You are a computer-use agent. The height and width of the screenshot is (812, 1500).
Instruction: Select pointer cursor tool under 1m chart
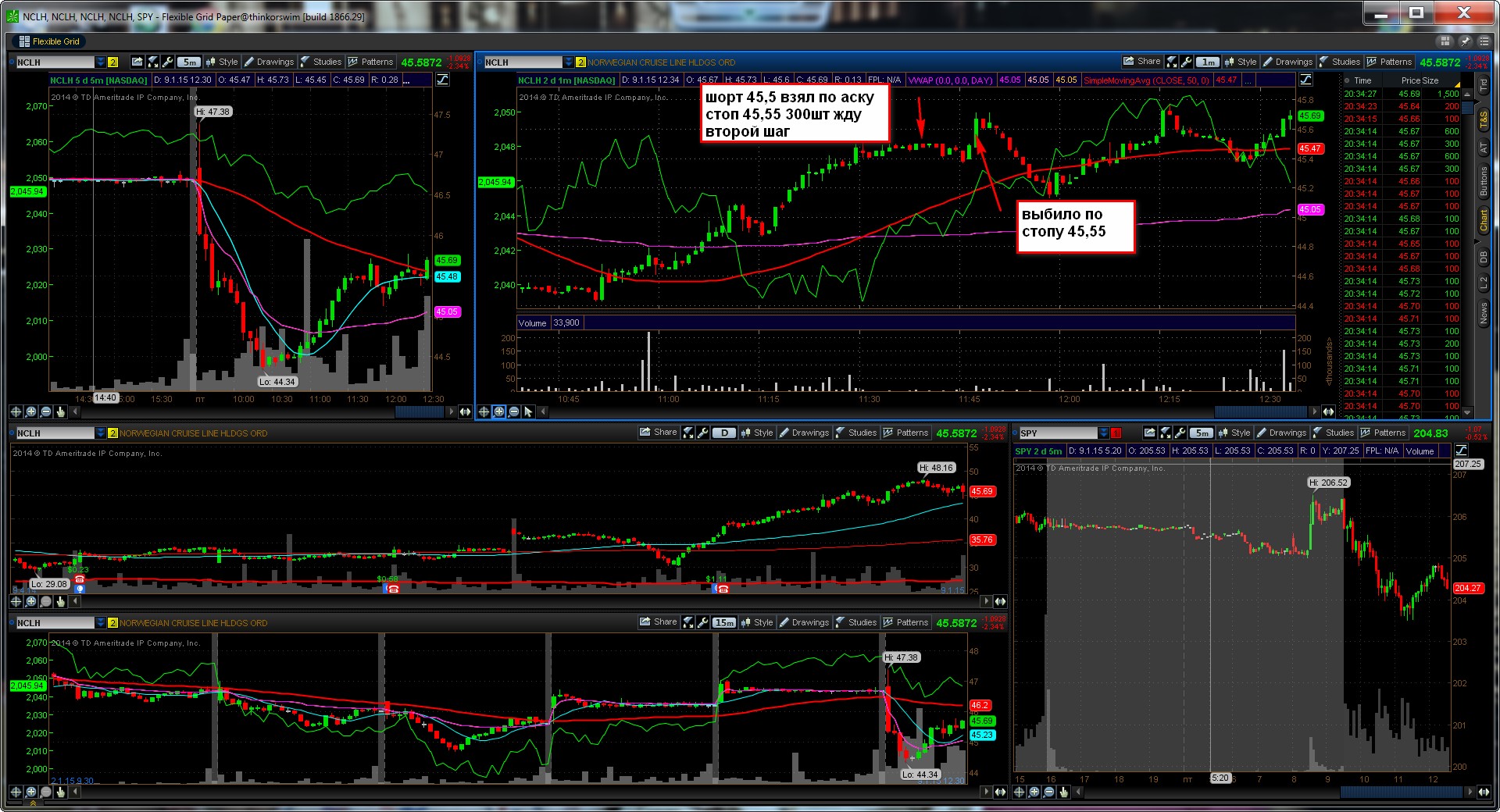529,411
